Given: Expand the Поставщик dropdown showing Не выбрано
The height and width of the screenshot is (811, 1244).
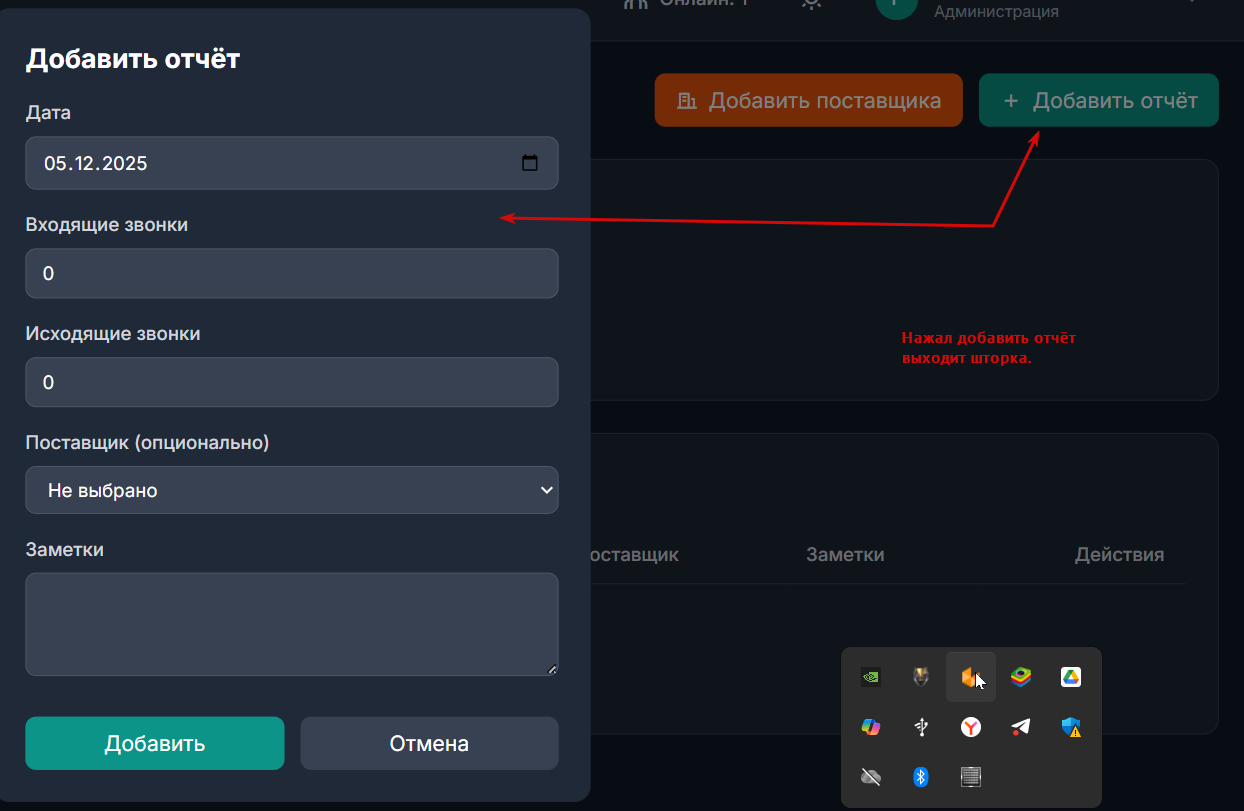Looking at the screenshot, I should click(x=292, y=490).
